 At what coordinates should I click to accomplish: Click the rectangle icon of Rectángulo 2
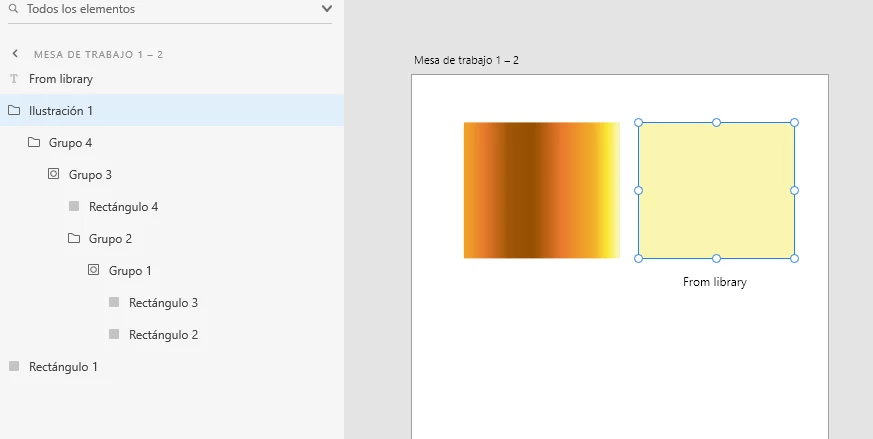pos(114,334)
